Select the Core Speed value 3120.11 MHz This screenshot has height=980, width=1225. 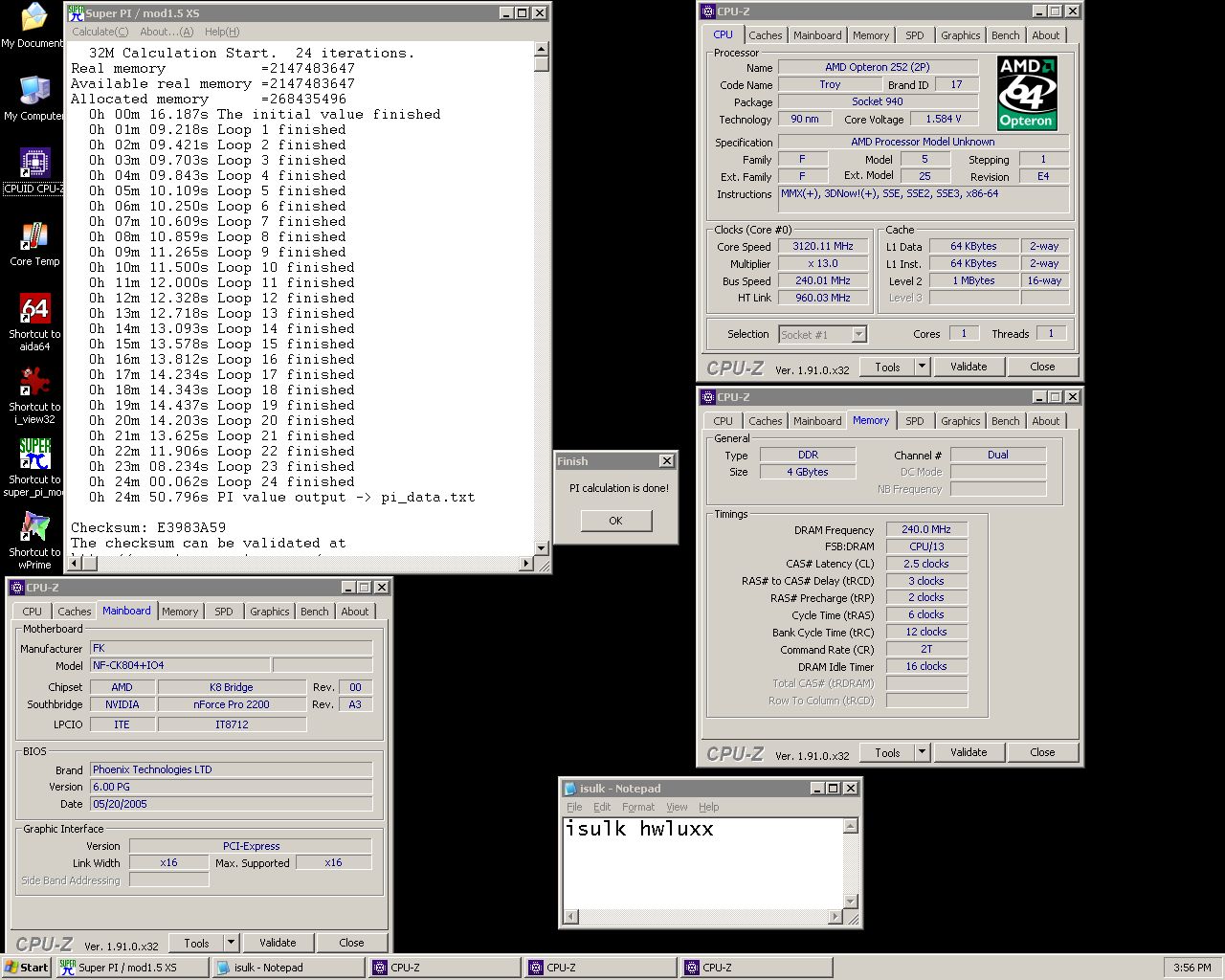(823, 246)
